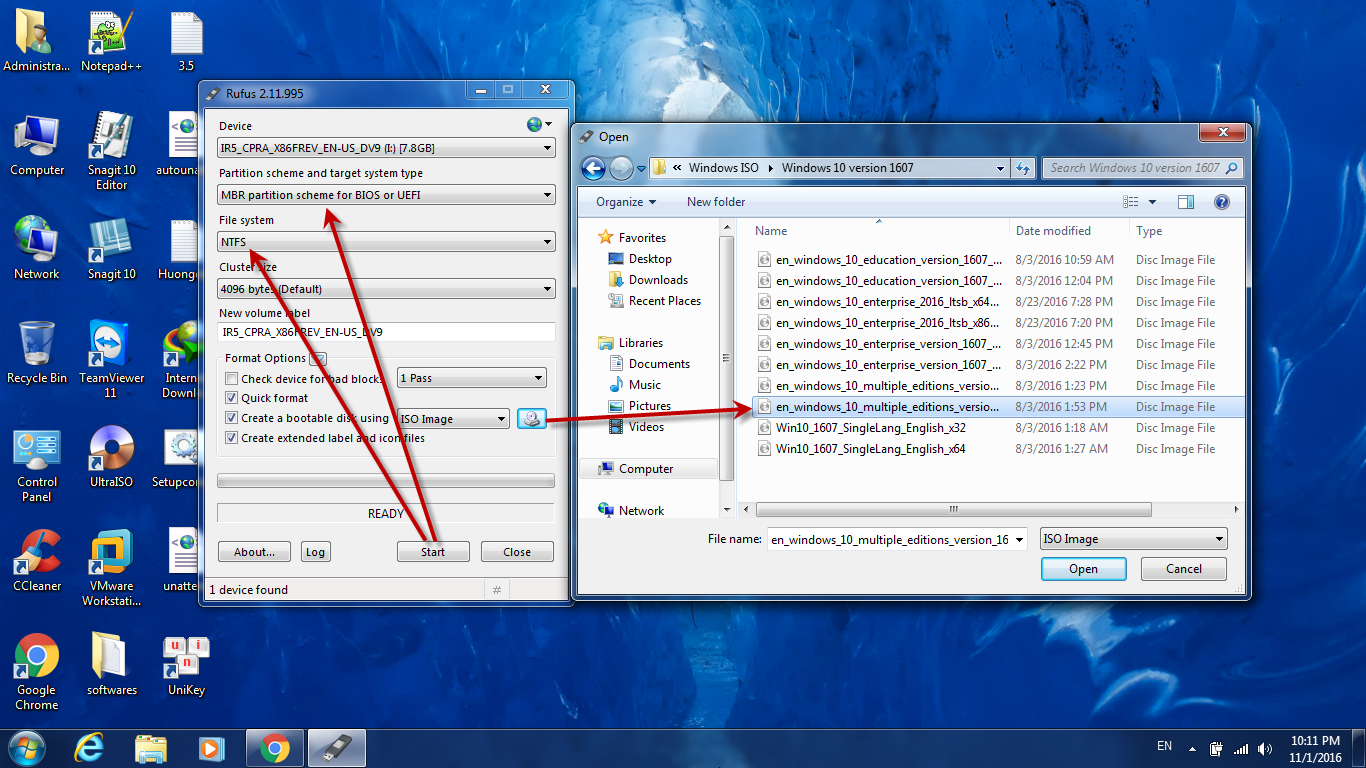Image resolution: width=1366 pixels, height=768 pixels.
Task: Open Computer desktop icon
Action: [x=37, y=146]
